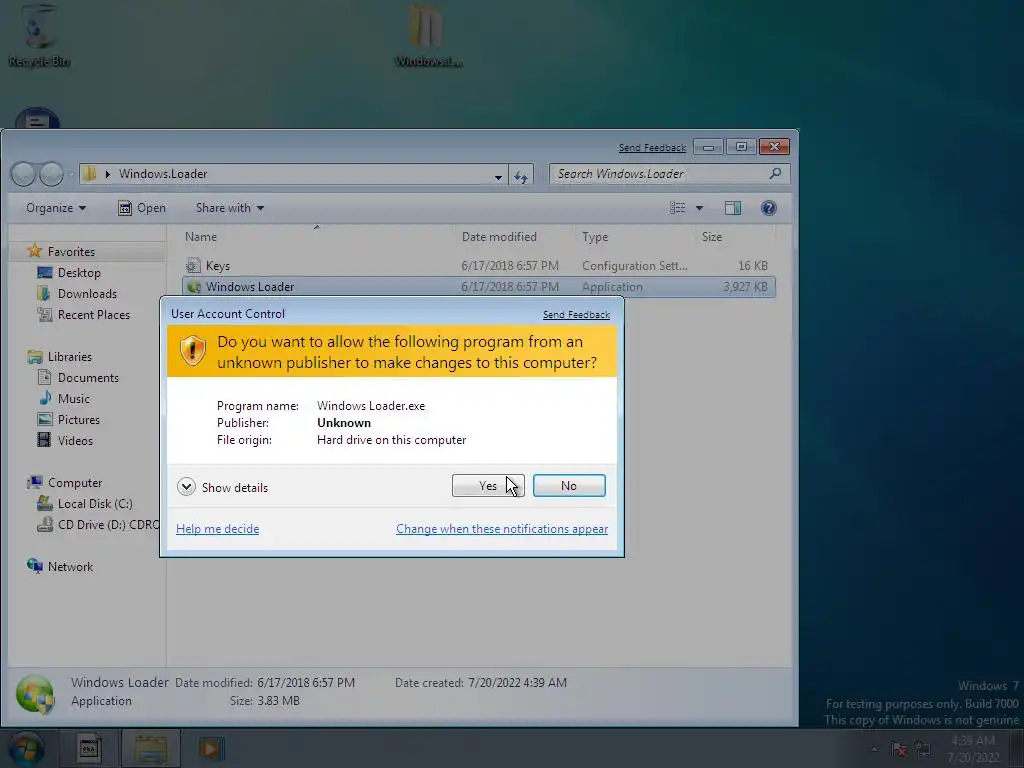Confirm the UAC prompt with Yes
The height and width of the screenshot is (768, 1024).
tap(488, 485)
